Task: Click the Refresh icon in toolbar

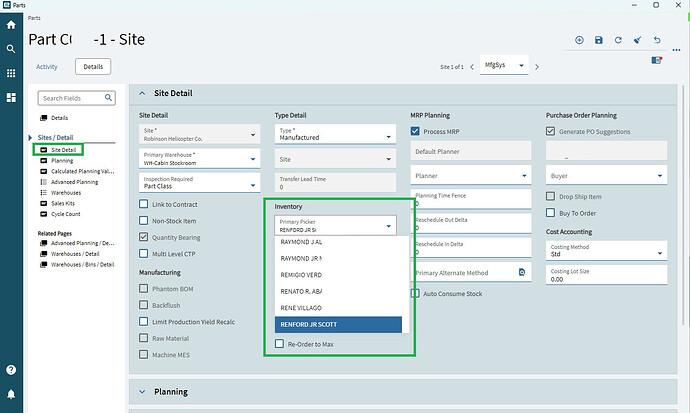Action: point(618,40)
